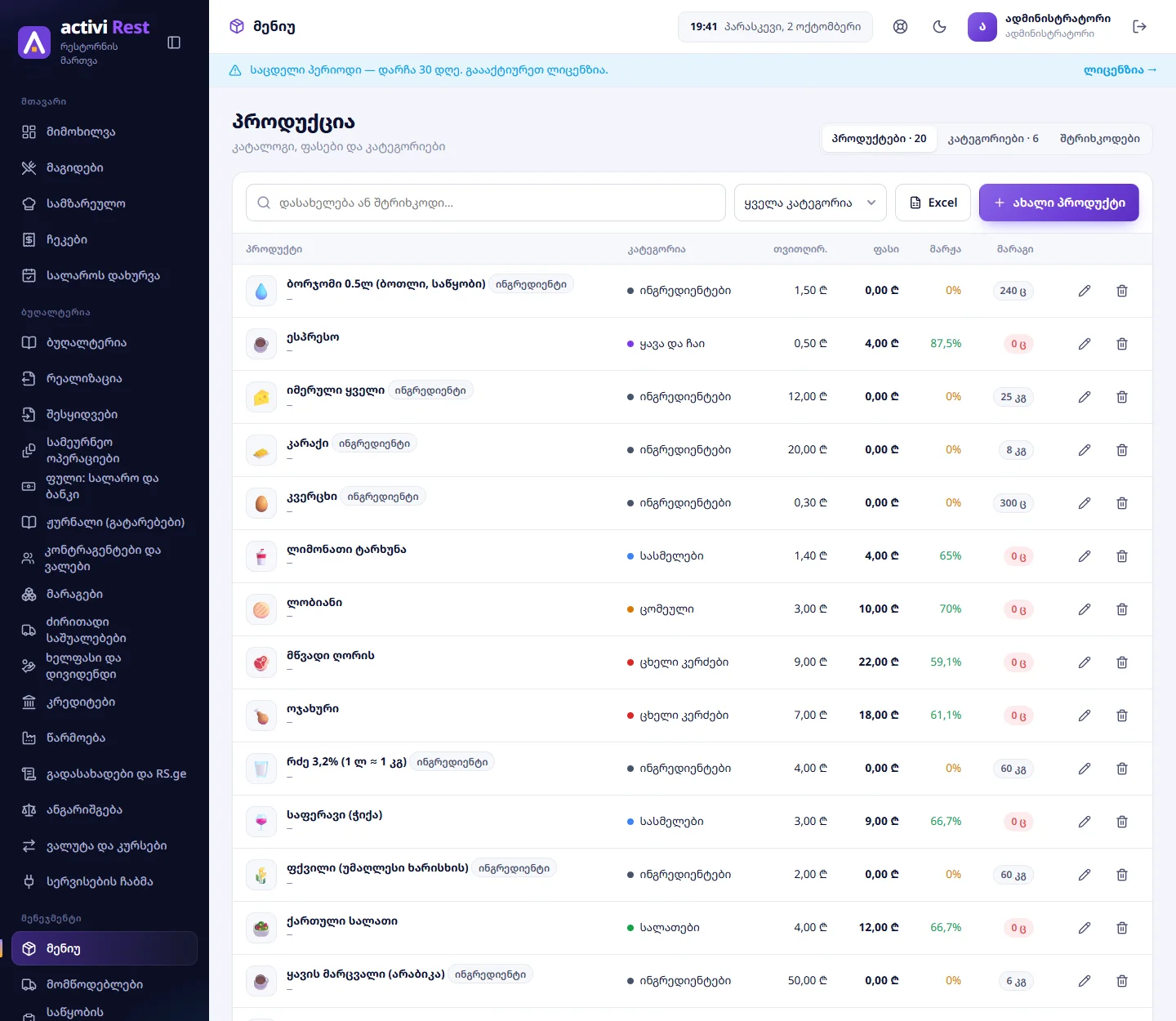Image resolution: width=1176 pixels, height=1021 pixels.
Task: Switch to the შტრიხკოდები tab
Action: coord(1100,139)
